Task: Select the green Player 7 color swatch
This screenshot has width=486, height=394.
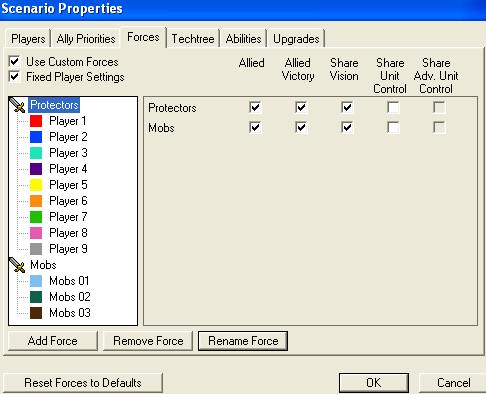Action: pyautogui.click(x=36, y=217)
